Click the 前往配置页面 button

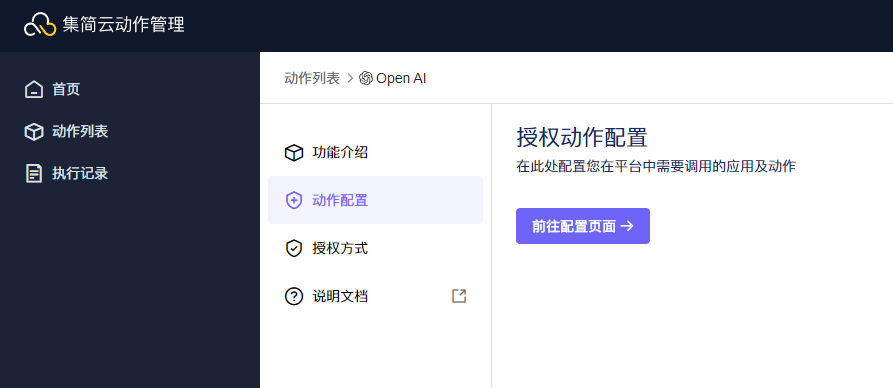(583, 226)
